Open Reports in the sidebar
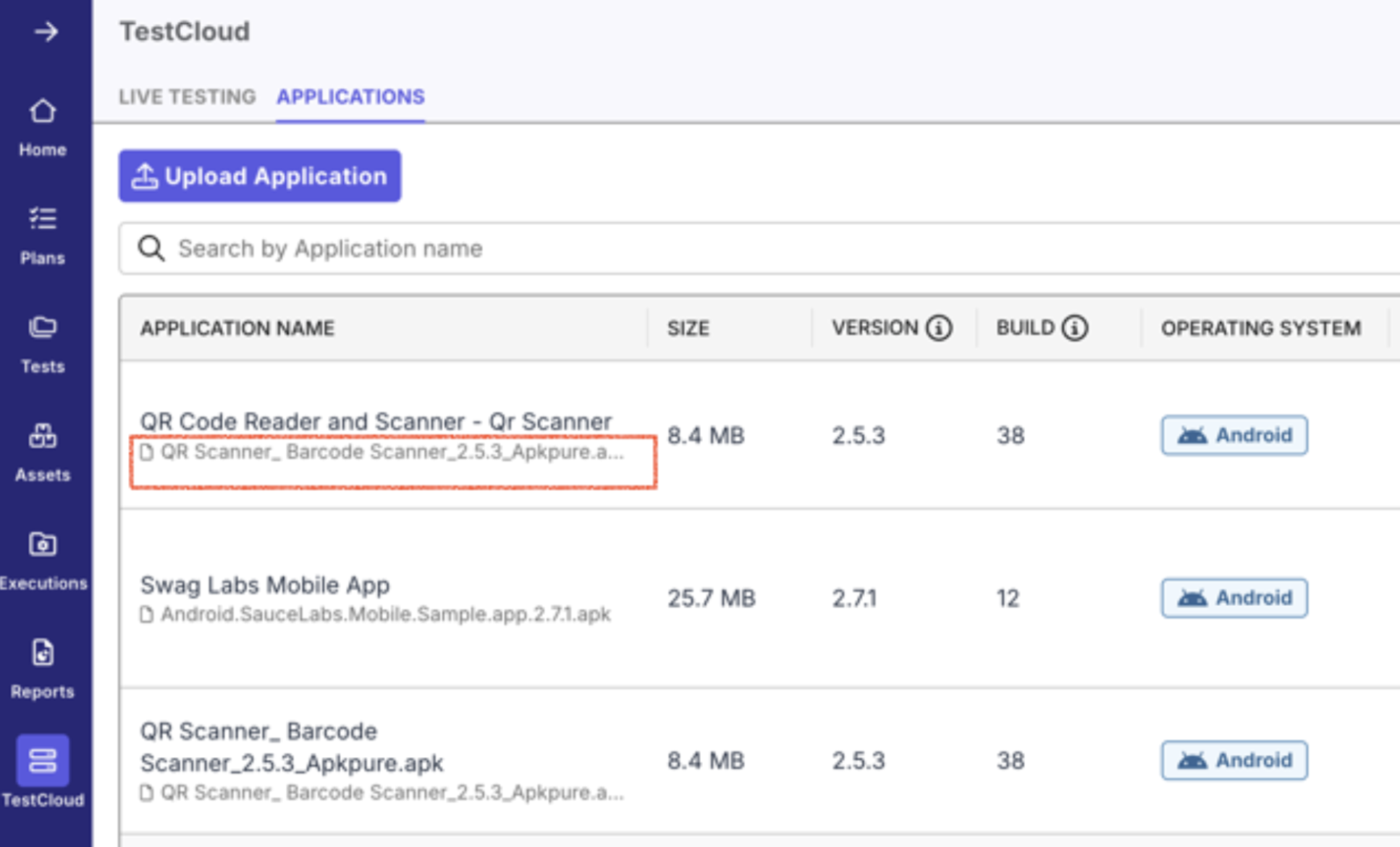1400x847 pixels. pos(43,670)
